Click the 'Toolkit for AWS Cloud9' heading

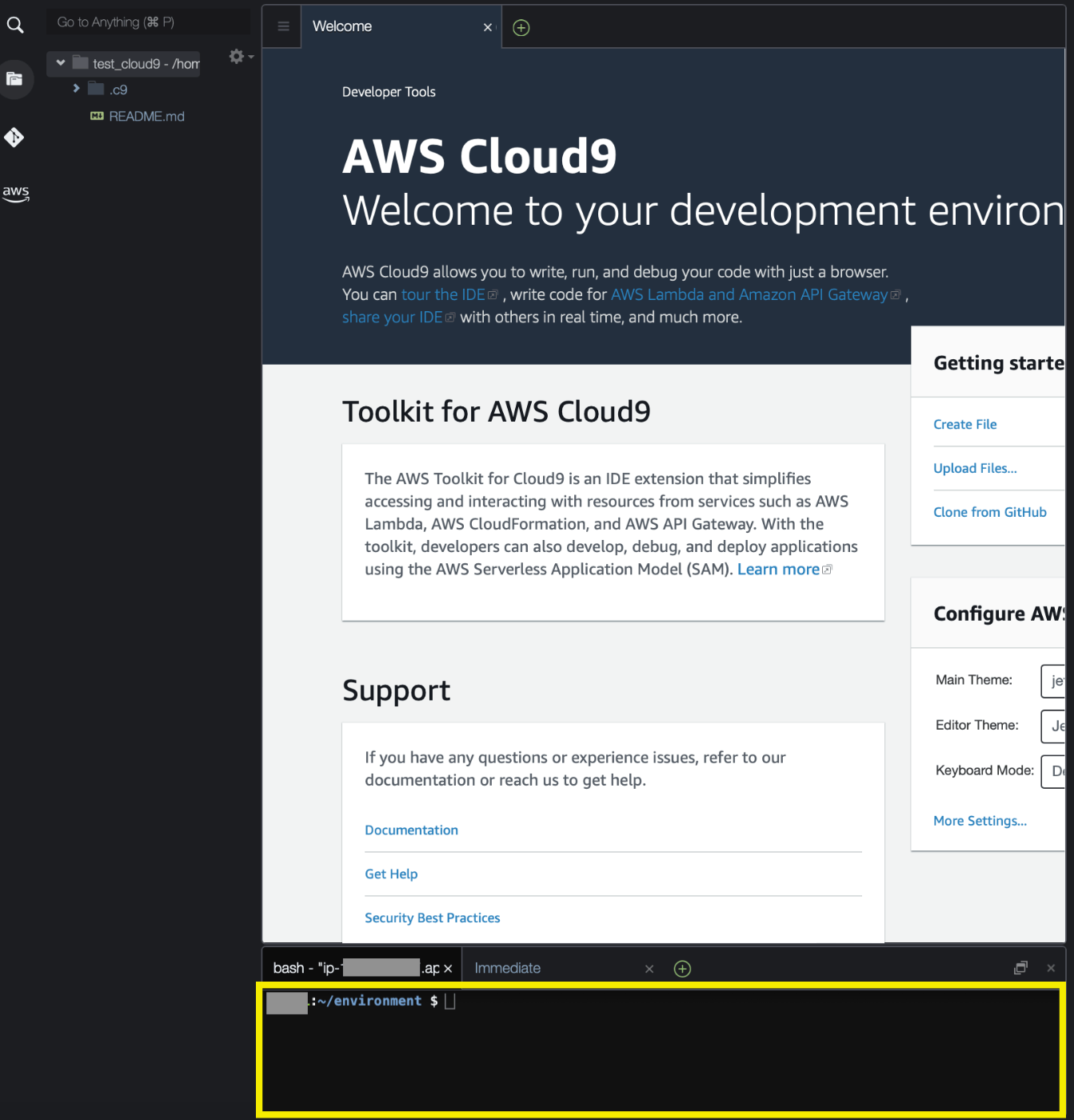pos(496,411)
